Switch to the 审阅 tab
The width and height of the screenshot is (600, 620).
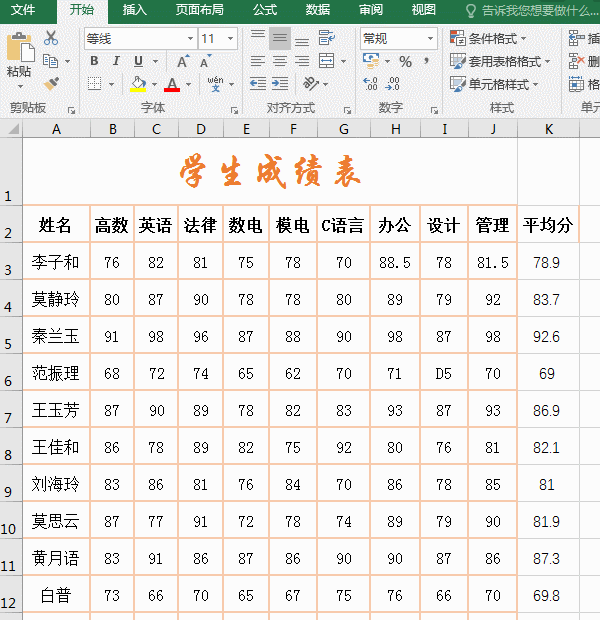(371, 9)
